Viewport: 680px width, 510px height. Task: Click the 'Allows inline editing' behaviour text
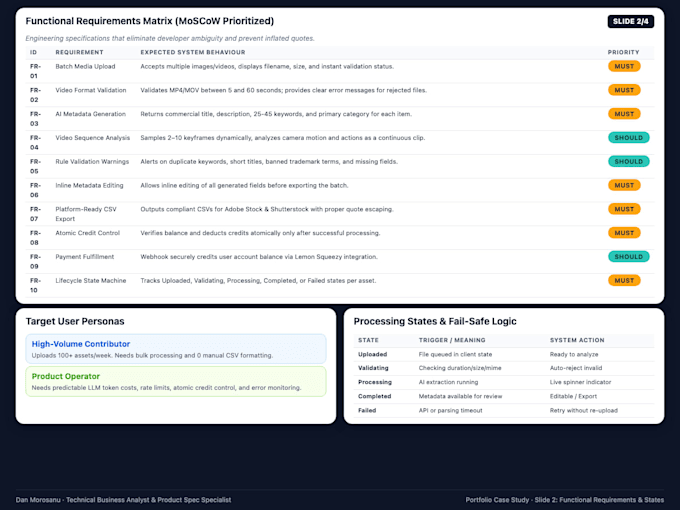click(244, 185)
